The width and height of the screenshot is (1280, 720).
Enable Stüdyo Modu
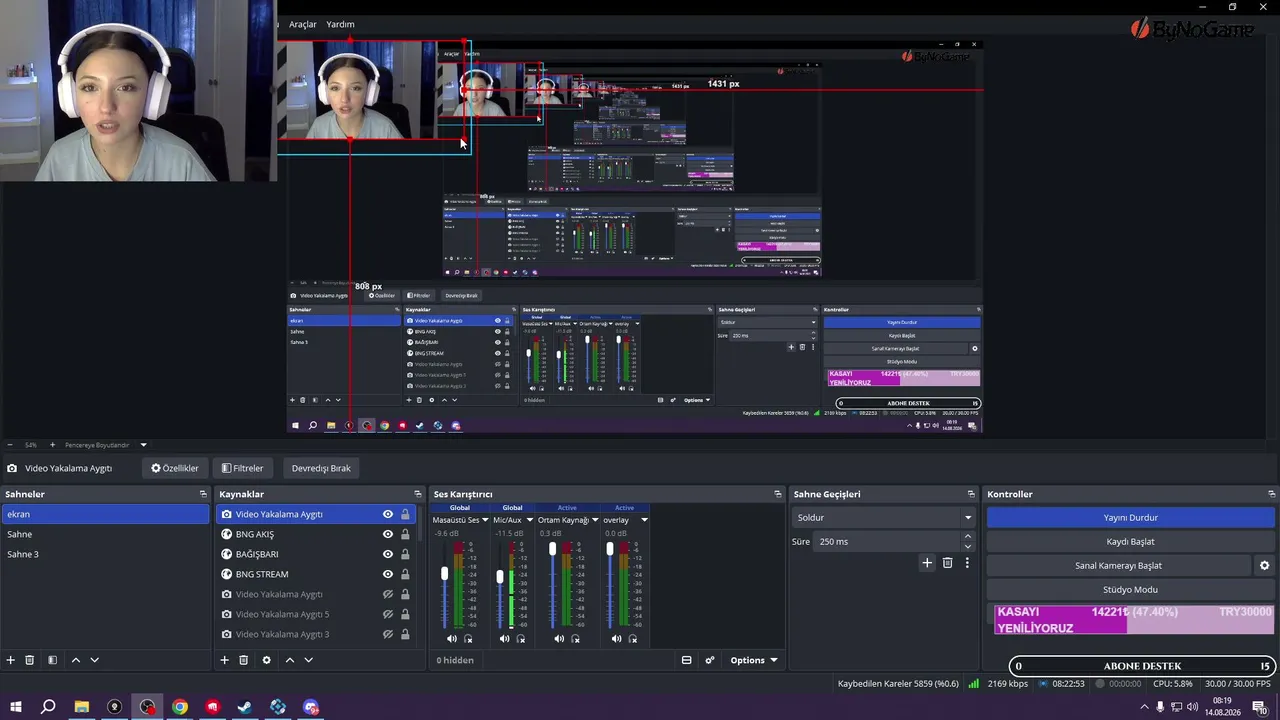click(x=1130, y=590)
